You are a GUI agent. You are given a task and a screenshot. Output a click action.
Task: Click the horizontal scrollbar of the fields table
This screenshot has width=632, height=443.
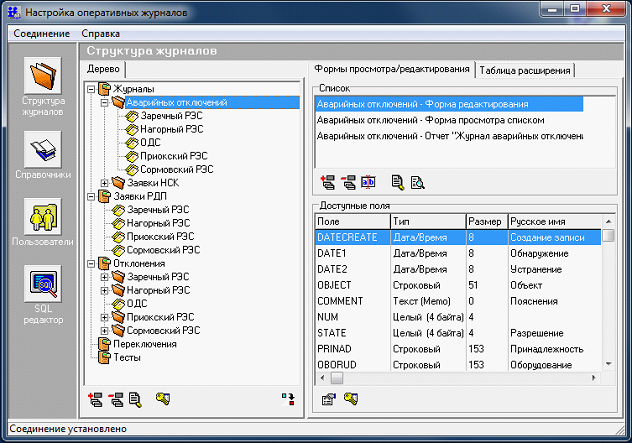(x=460, y=379)
